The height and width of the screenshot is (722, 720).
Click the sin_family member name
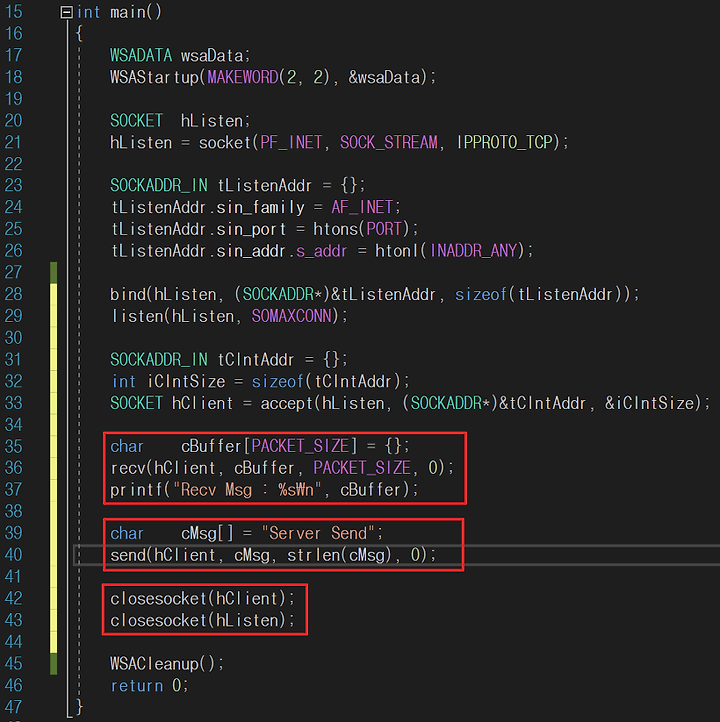260,208
